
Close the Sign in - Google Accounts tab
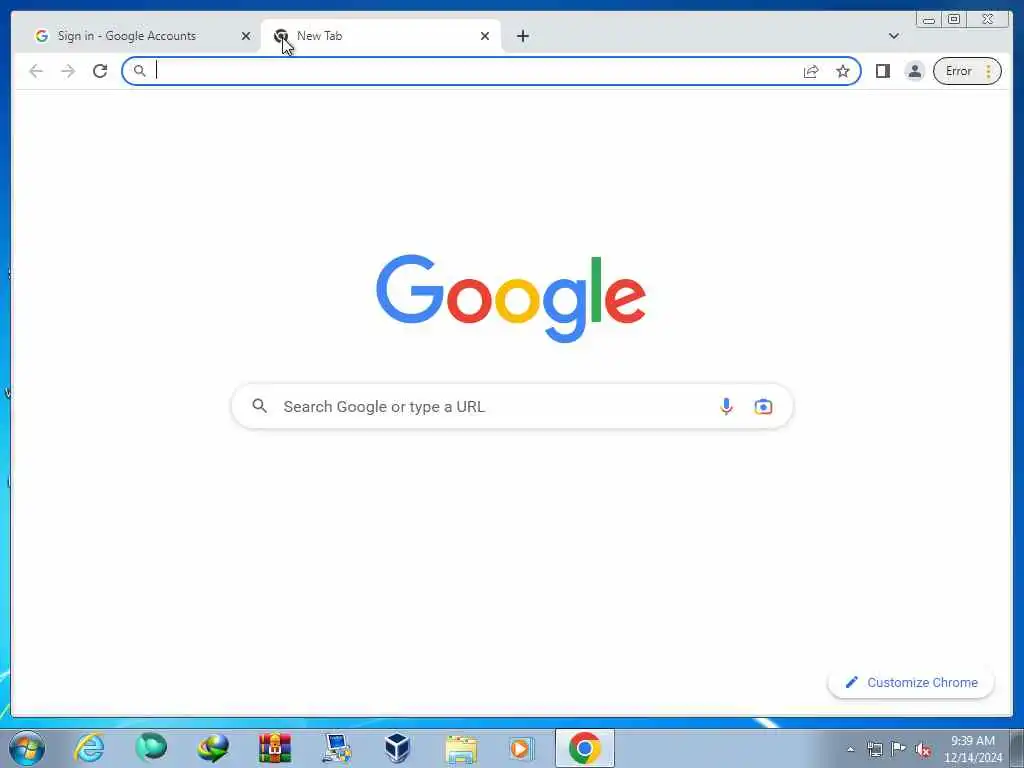246,37
